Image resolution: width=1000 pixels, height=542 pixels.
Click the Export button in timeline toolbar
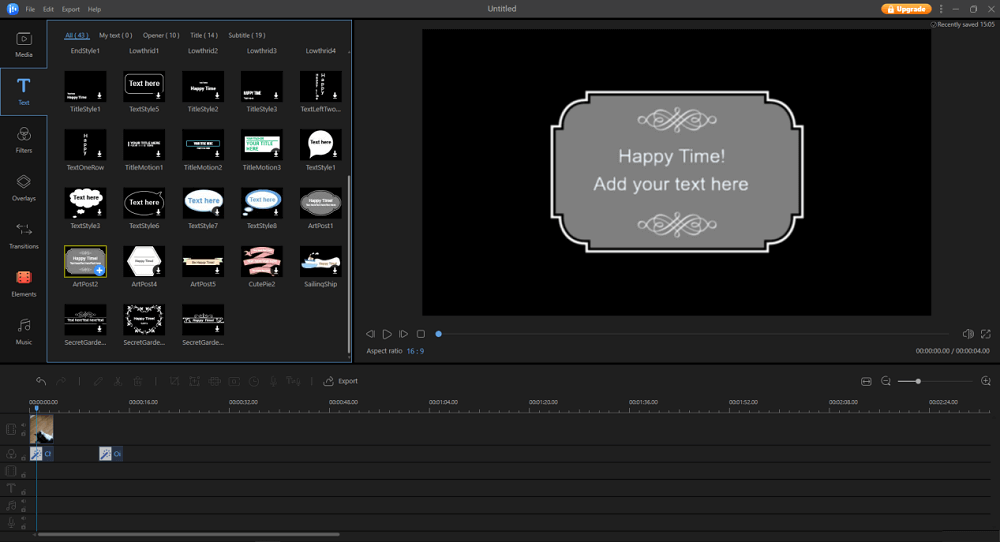point(341,381)
